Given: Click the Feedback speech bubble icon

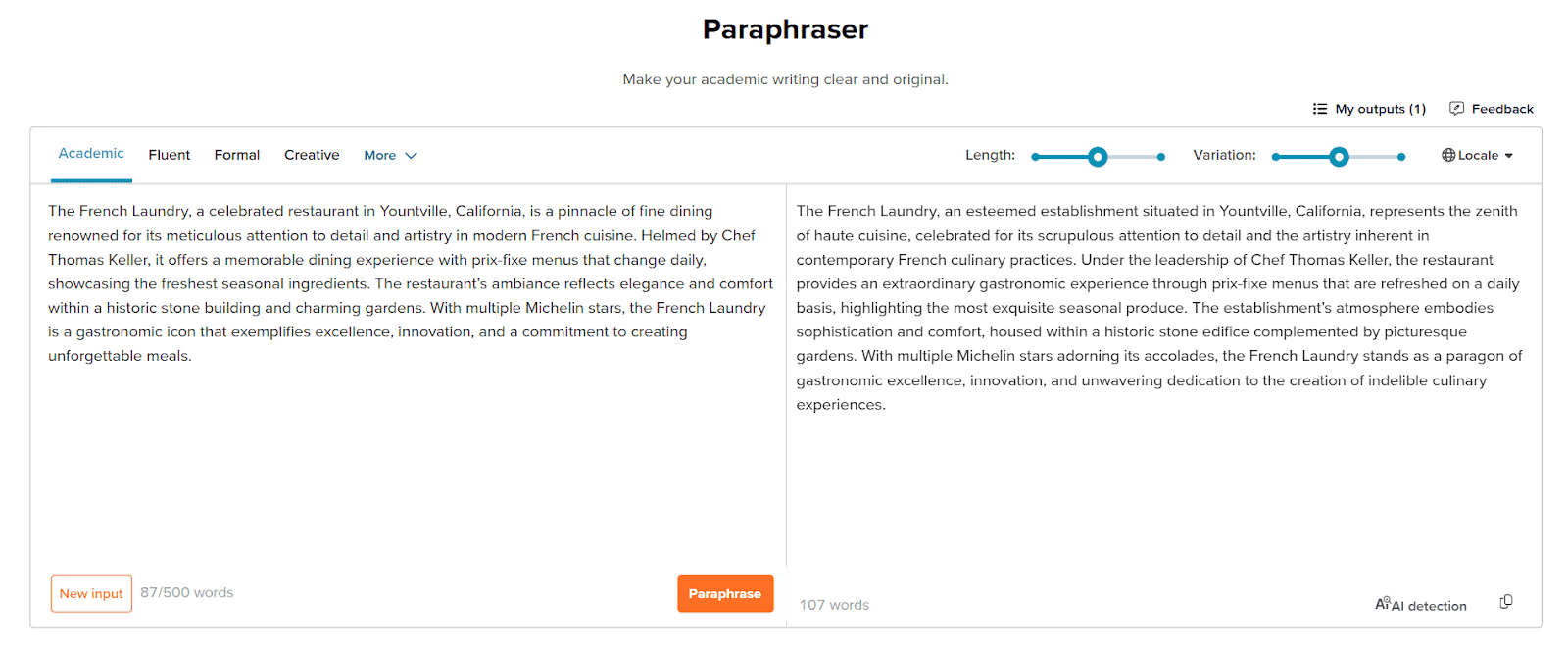Looking at the screenshot, I should (x=1456, y=109).
